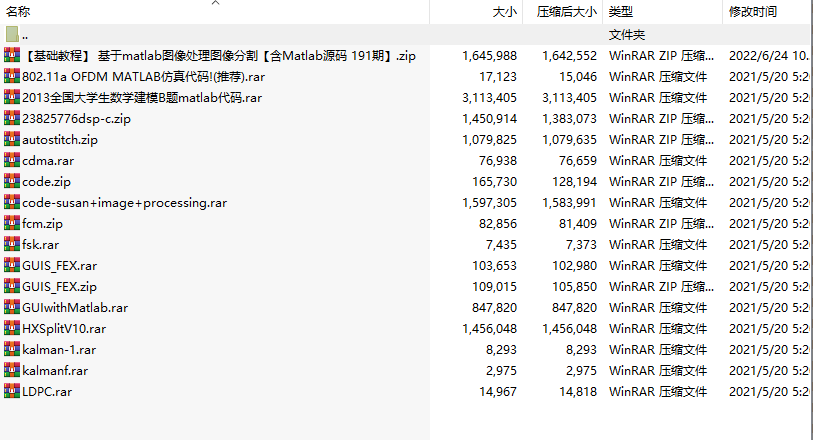The width and height of the screenshot is (813, 440).
Task: Sort by the 修改时间 column header
Action: coord(753,11)
